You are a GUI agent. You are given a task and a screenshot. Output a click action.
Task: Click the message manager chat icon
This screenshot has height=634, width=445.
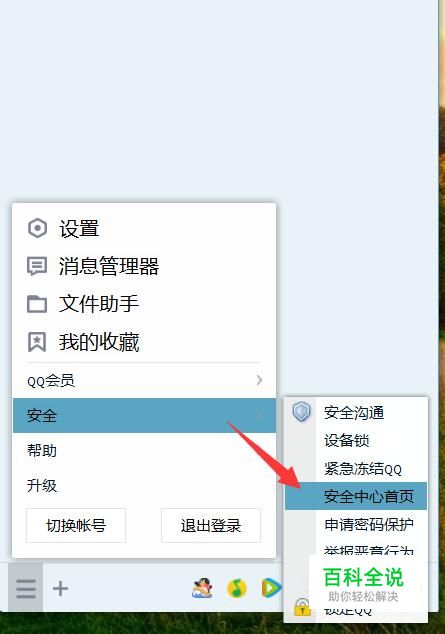pyautogui.click(x=37, y=266)
